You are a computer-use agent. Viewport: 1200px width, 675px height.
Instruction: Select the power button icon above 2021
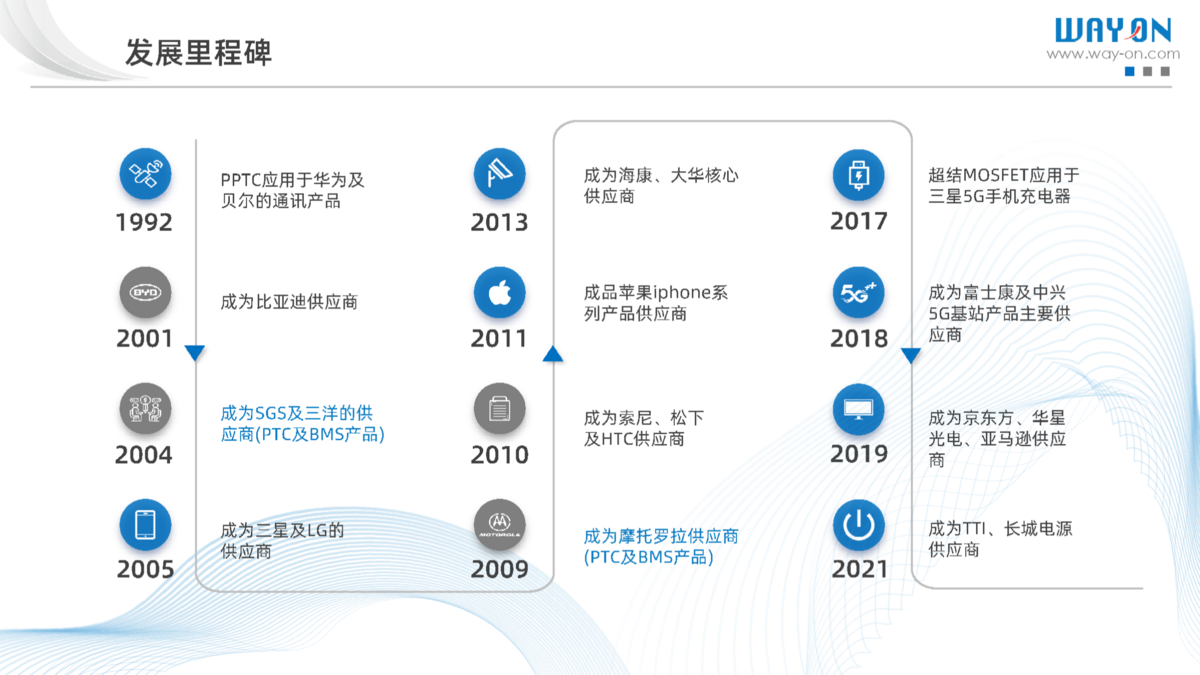click(x=858, y=526)
